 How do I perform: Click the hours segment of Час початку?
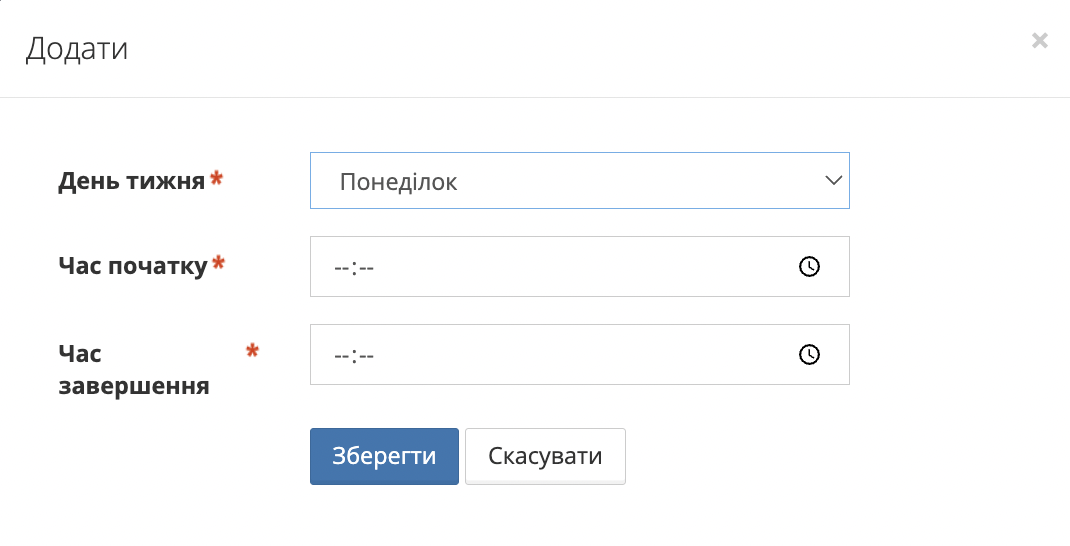[341, 268]
